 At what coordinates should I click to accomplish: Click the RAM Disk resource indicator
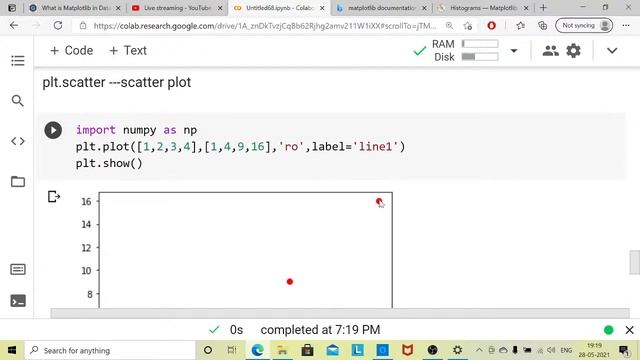(x=465, y=50)
